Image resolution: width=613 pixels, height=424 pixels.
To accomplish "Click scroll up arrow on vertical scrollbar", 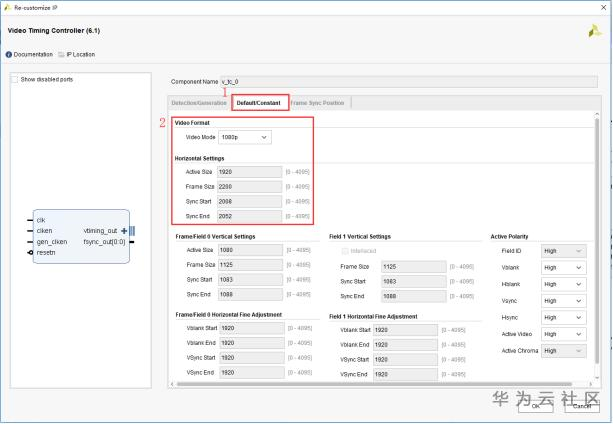I will coord(597,114).
